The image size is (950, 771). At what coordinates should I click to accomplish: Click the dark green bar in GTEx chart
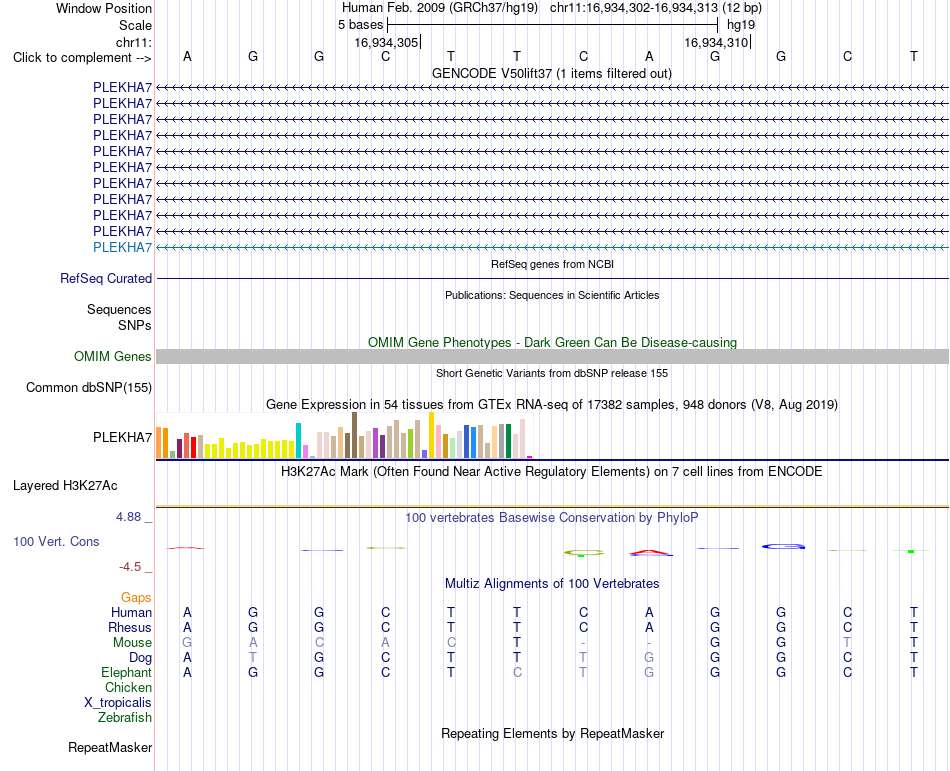(508, 441)
